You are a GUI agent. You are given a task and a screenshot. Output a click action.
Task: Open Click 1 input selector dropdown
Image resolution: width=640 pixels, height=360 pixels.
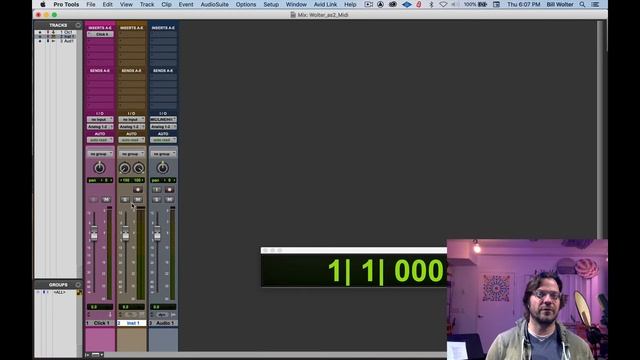[100, 120]
